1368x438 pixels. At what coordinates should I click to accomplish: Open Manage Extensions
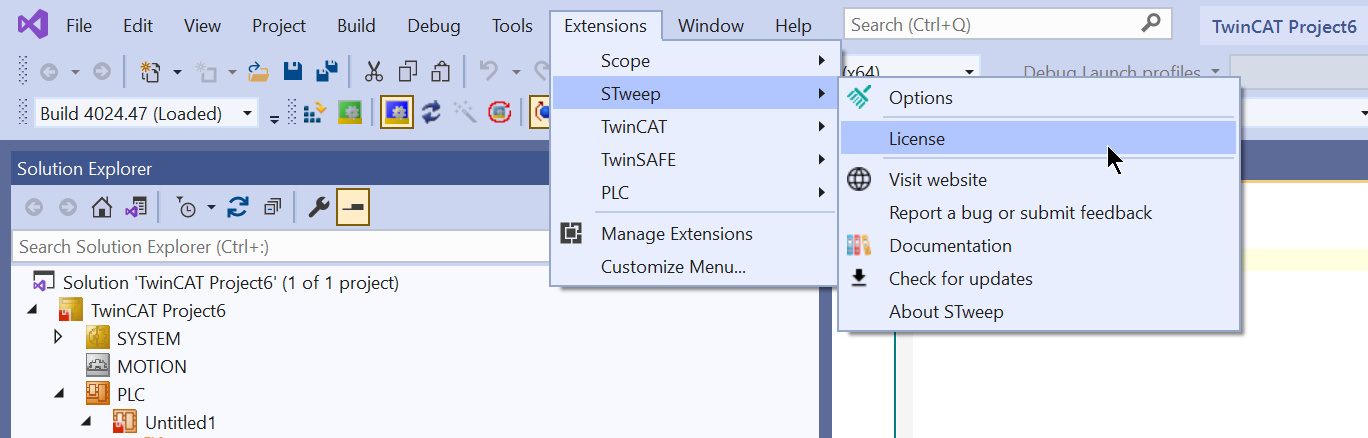pyautogui.click(x=694, y=234)
